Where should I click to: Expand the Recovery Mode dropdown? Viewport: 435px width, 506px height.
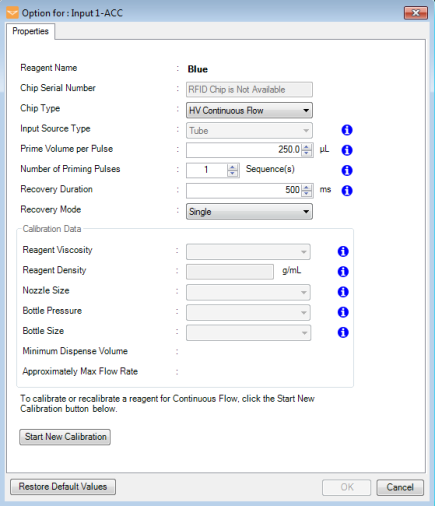coord(249,212)
